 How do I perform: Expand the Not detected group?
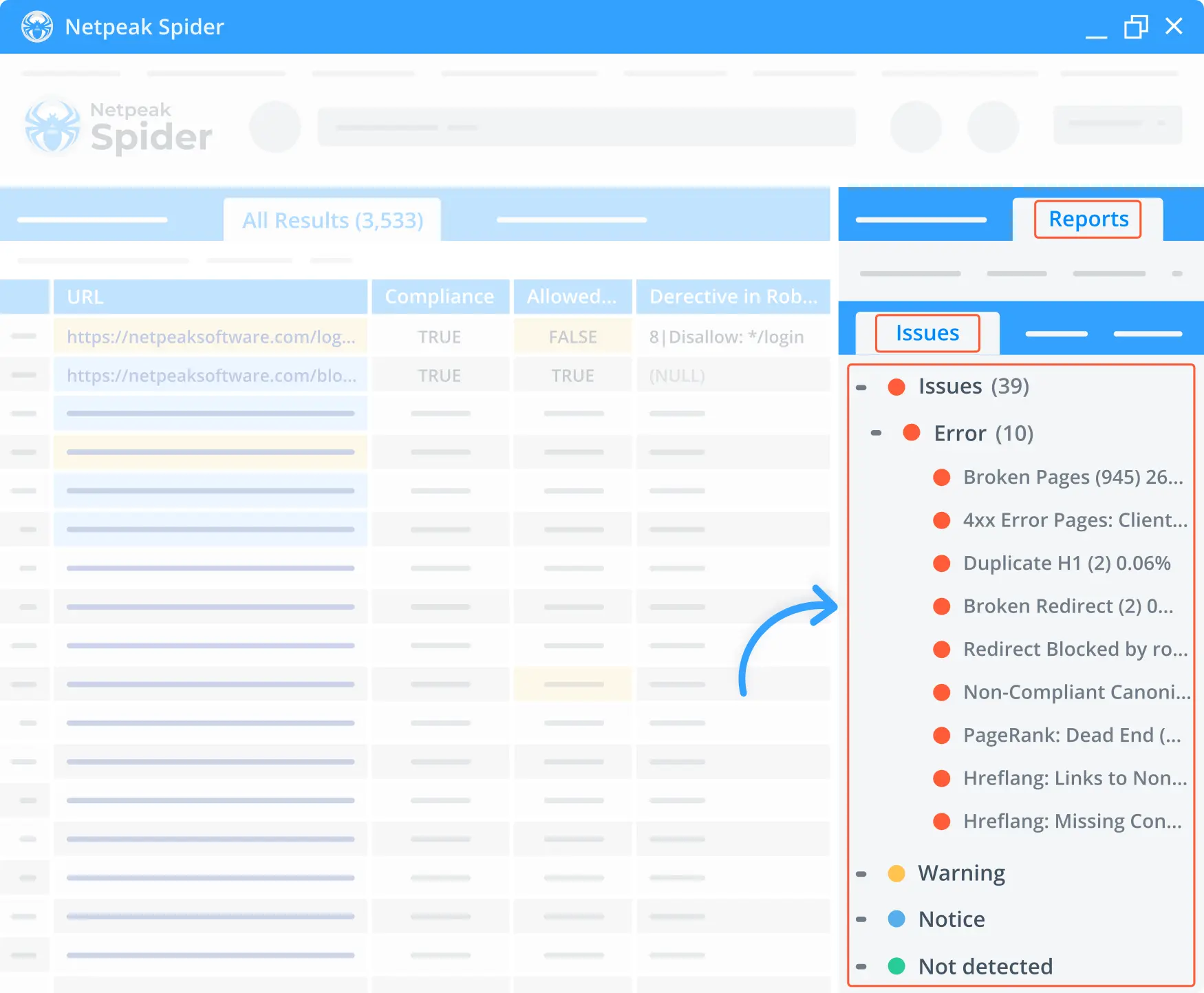coord(861,966)
